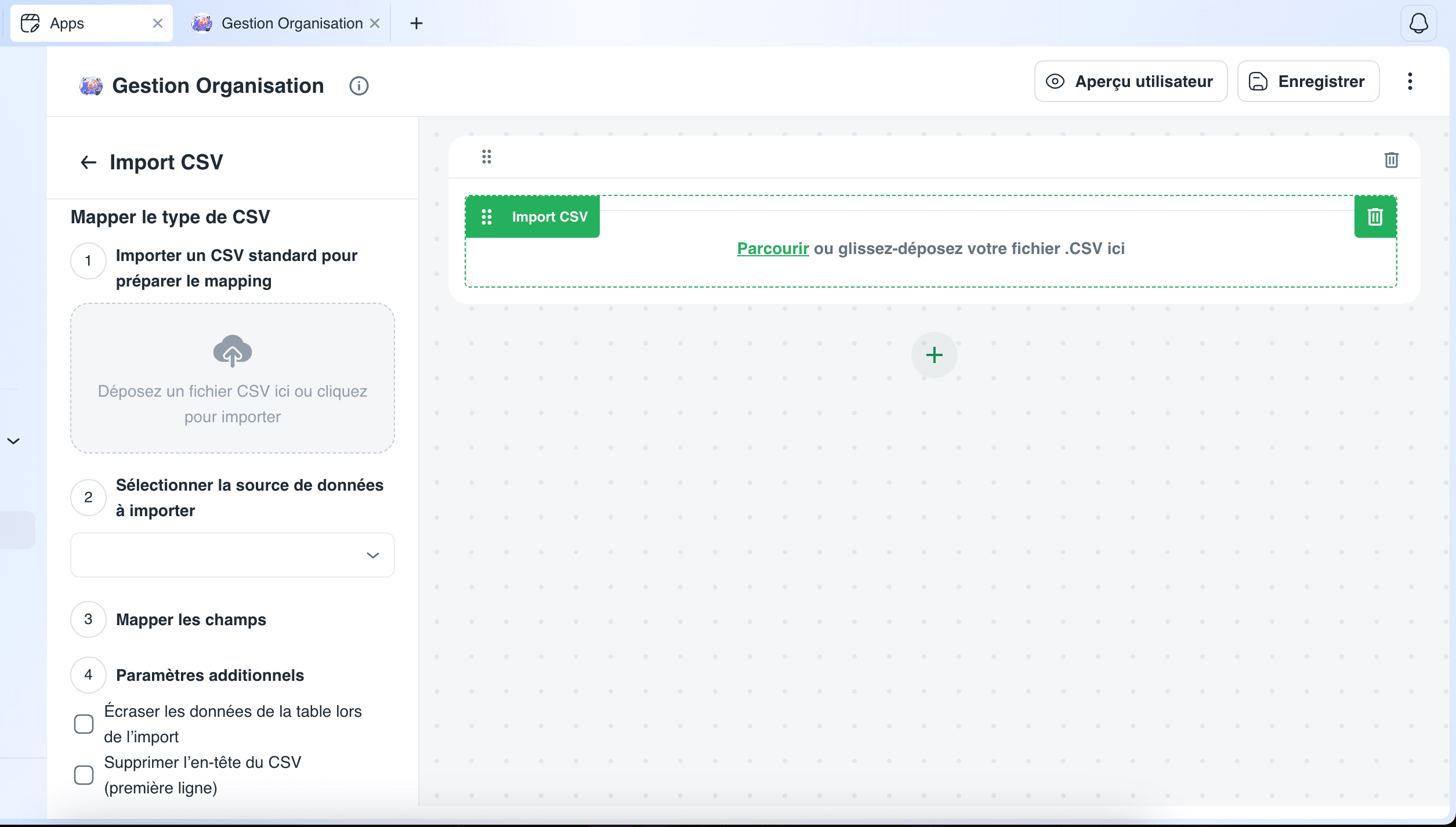This screenshot has width=1456, height=827.
Task: Click step 3 Mapper les champs
Action: click(x=191, y=619)
